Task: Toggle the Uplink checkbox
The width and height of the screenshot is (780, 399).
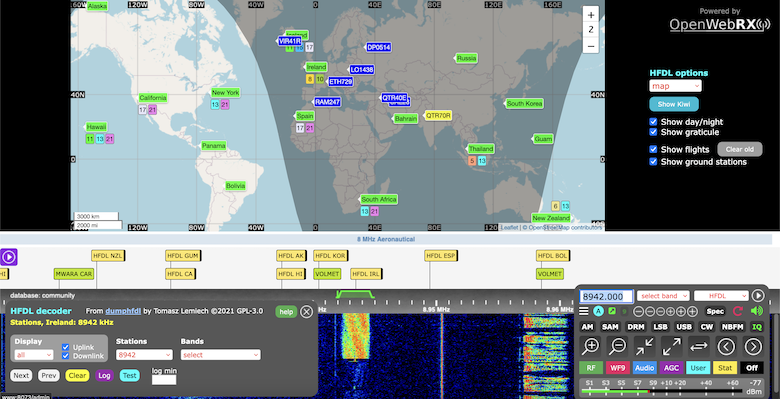Action: (x=66, y=347)
